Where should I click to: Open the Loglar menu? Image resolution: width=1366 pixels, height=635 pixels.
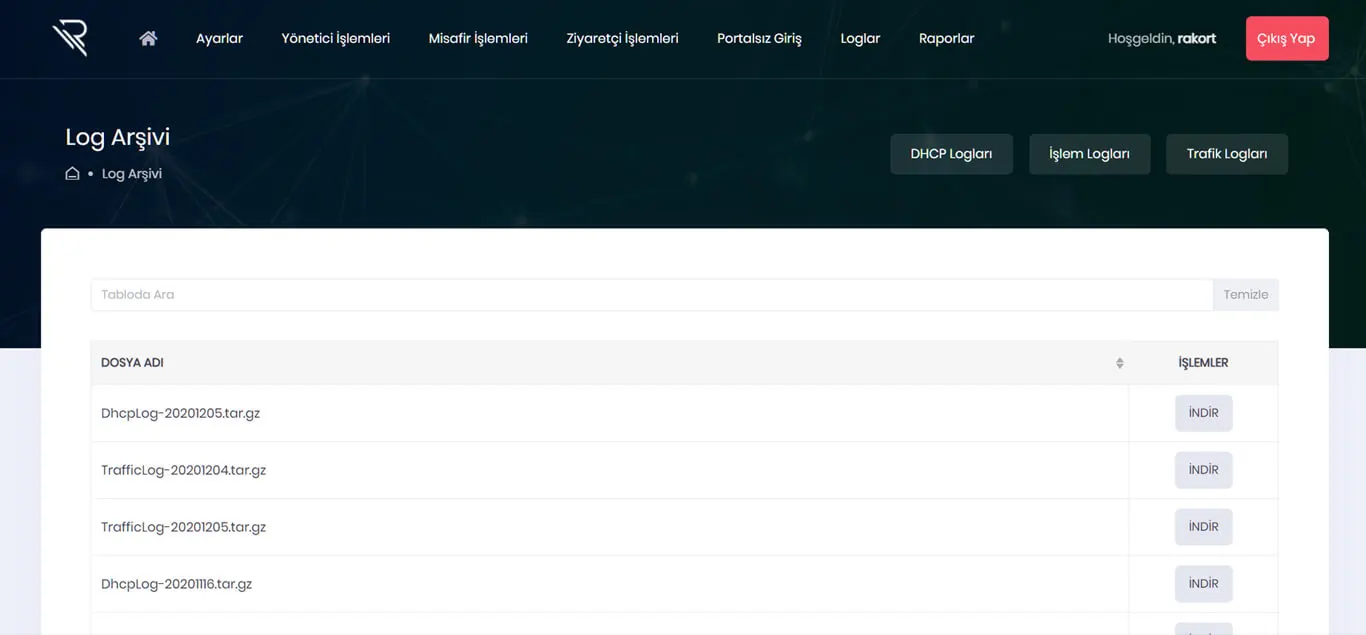pyautogui.click(x=859, y=38)
